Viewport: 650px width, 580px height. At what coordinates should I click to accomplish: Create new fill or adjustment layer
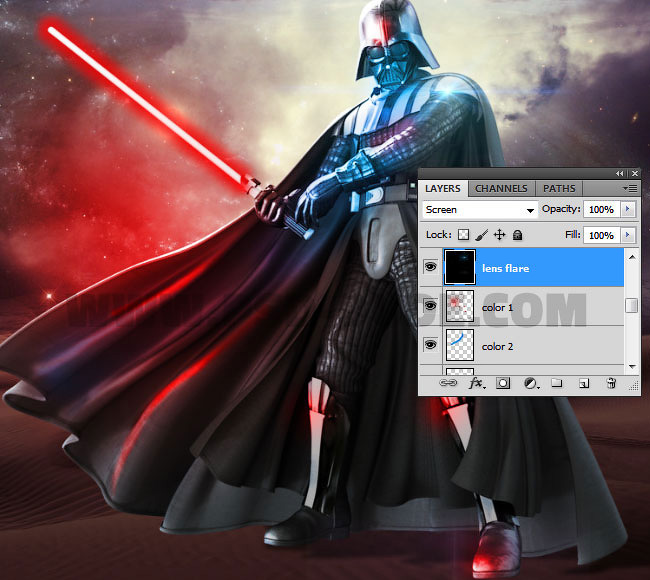[x=530, y=383]
